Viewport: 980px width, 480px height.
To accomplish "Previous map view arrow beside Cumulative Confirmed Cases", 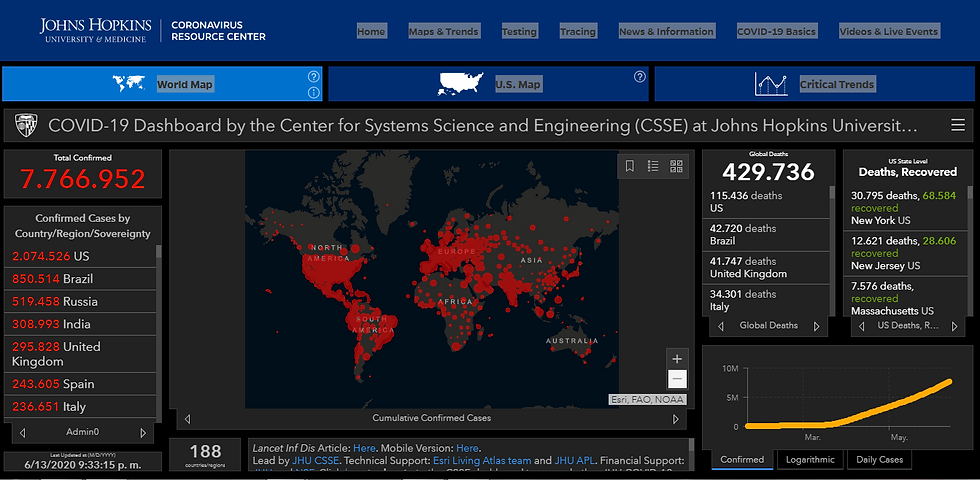I will click(188, 419).
